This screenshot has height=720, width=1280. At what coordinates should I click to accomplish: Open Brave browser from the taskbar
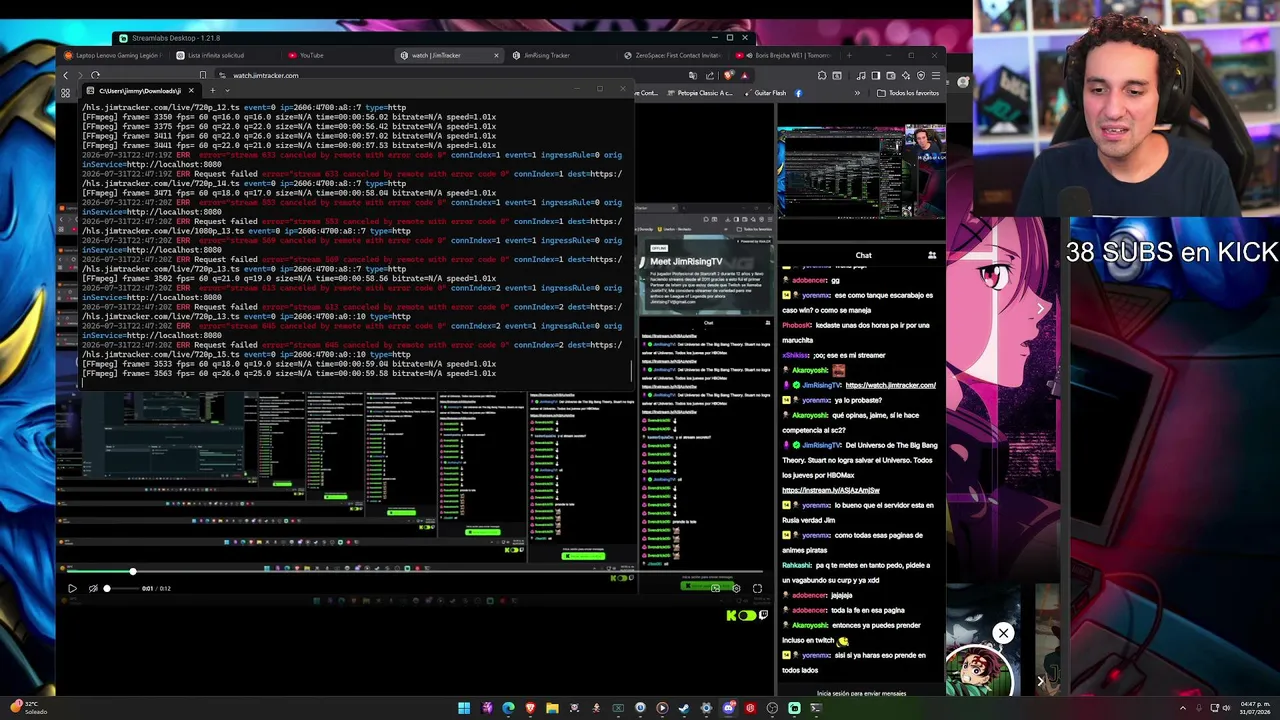(530, 708)
